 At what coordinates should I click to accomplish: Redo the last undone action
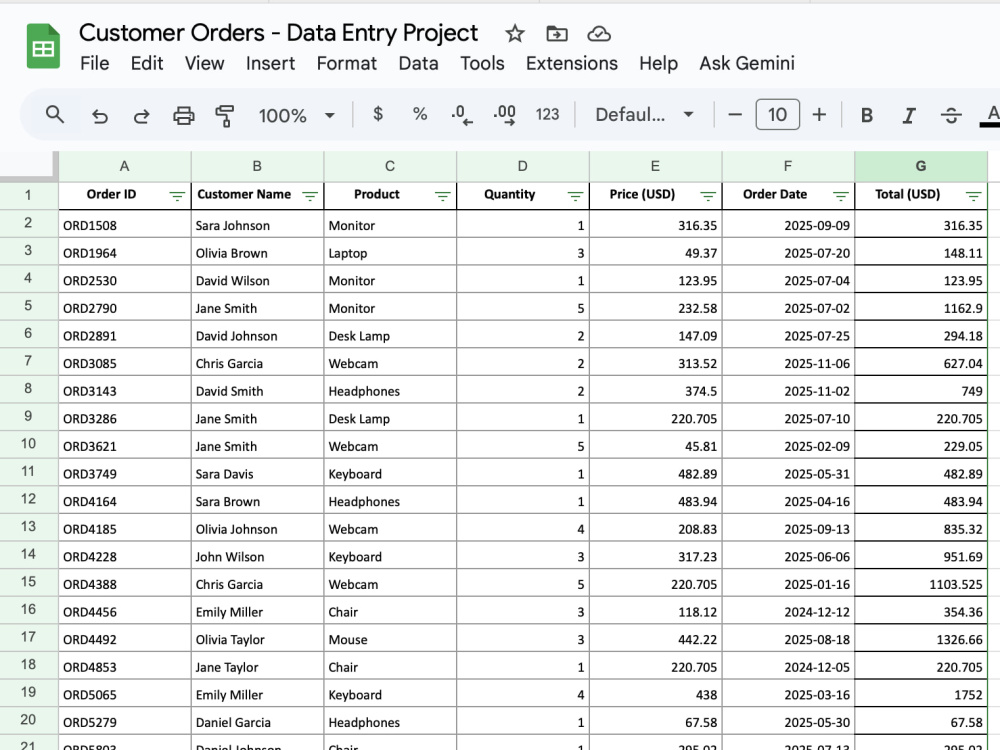click(x=142, y=115)
